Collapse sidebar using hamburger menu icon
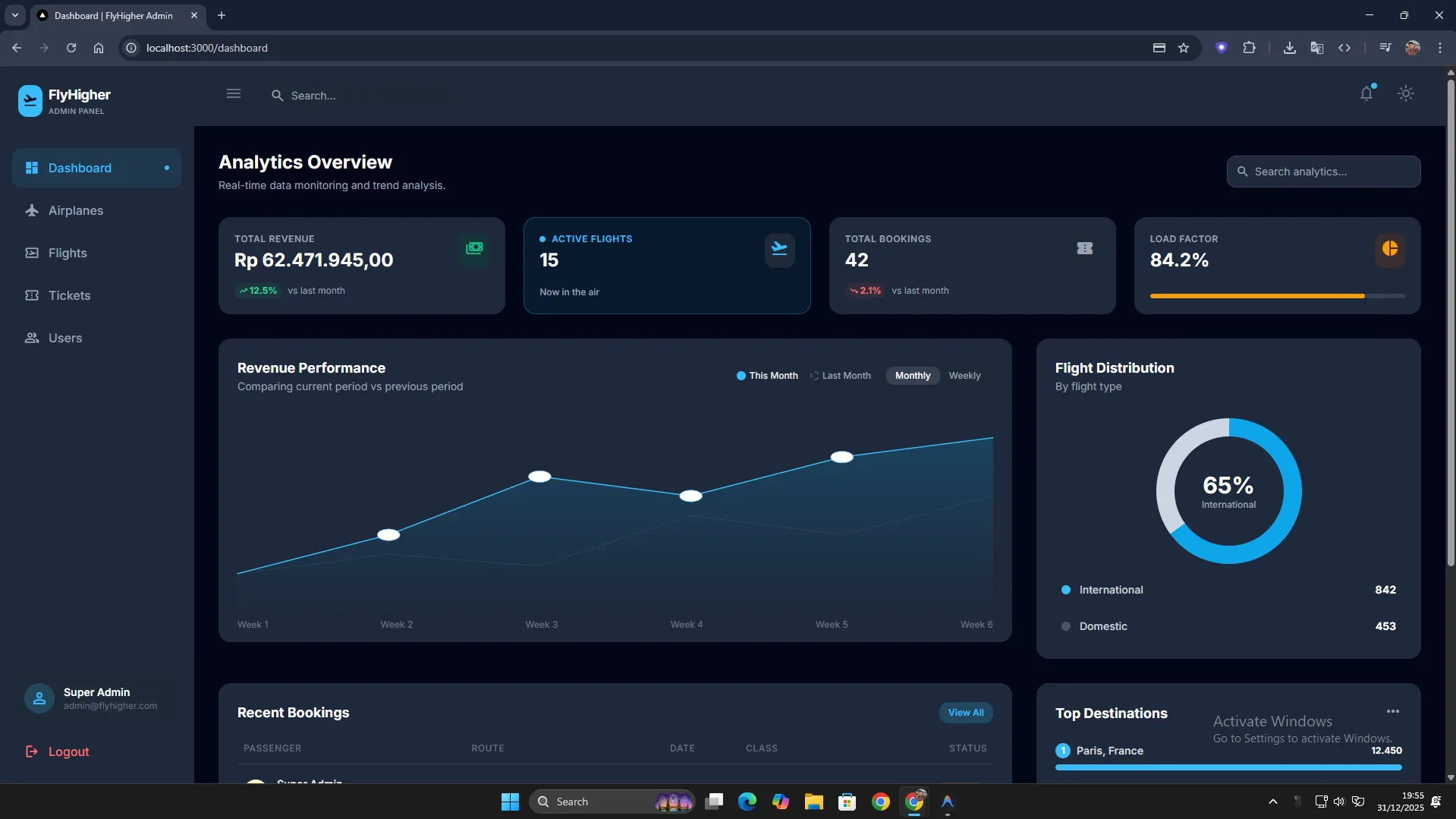Viewport: 1456px width, 819px height. [x=234, y=94]
